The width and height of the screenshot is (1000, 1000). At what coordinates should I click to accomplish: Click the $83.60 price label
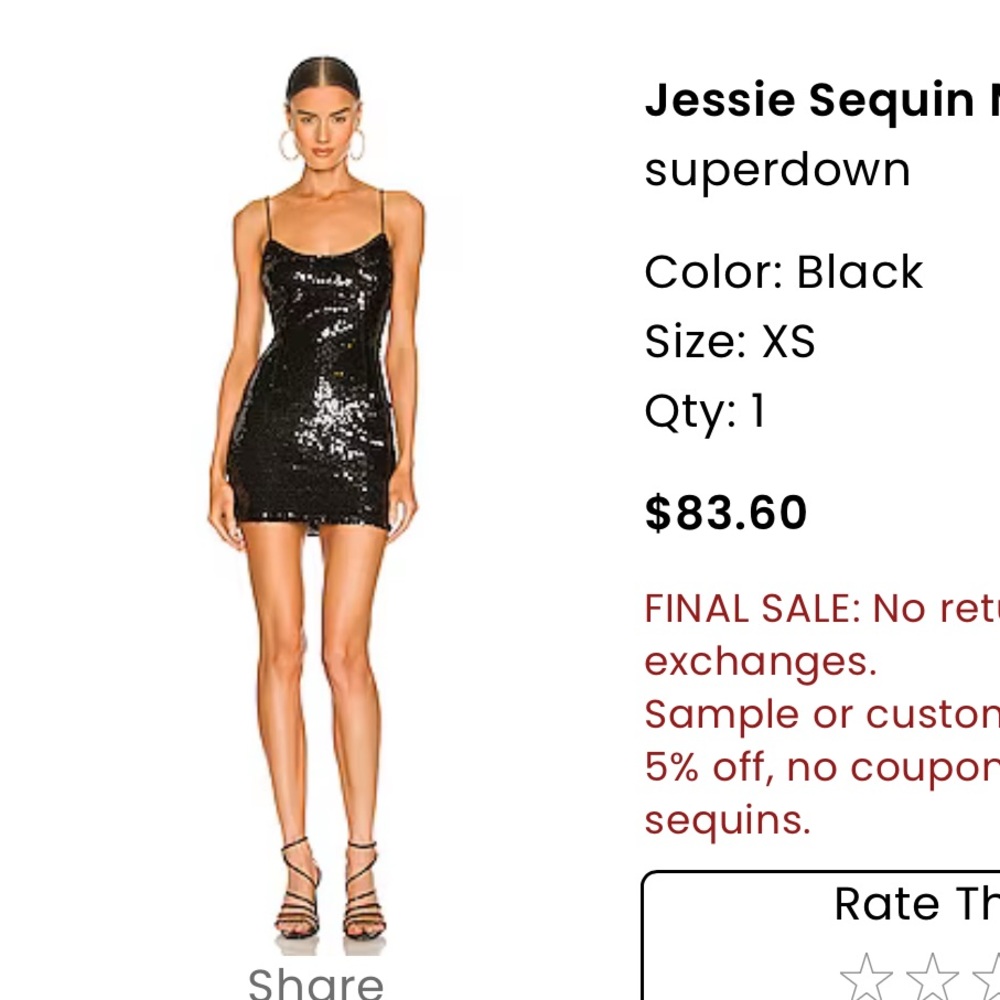coord(727,512)
